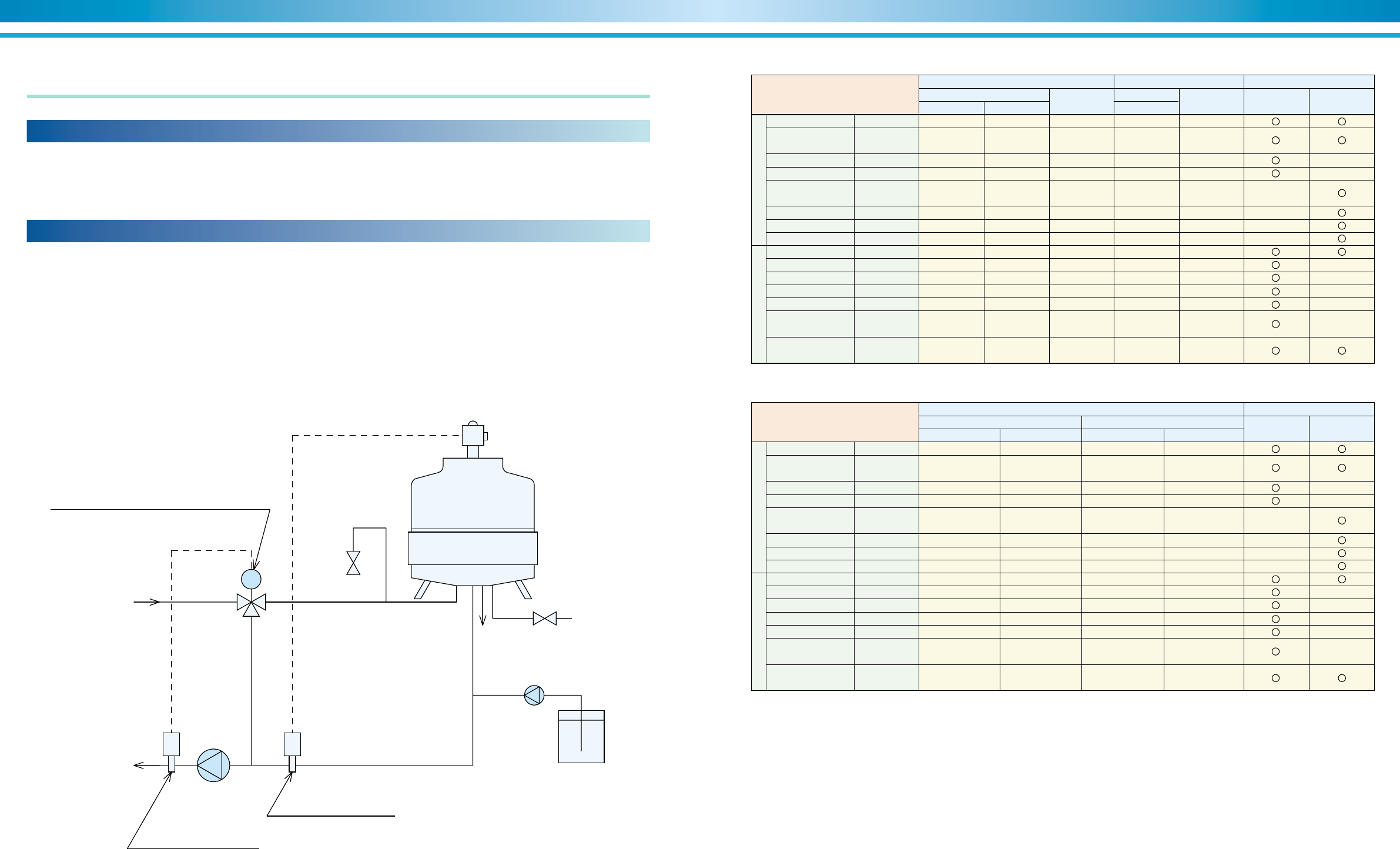
Task: Click the upper blue gradient section heading bar
Action: pyautogui.click(x=338, y=131)
